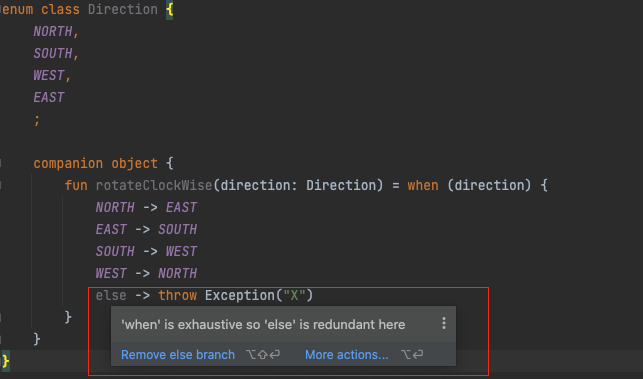Click the class name Direction after 'enum class'
Viewport: 643px width, 379px height.
pyautogui.click(x=123, y=9)
